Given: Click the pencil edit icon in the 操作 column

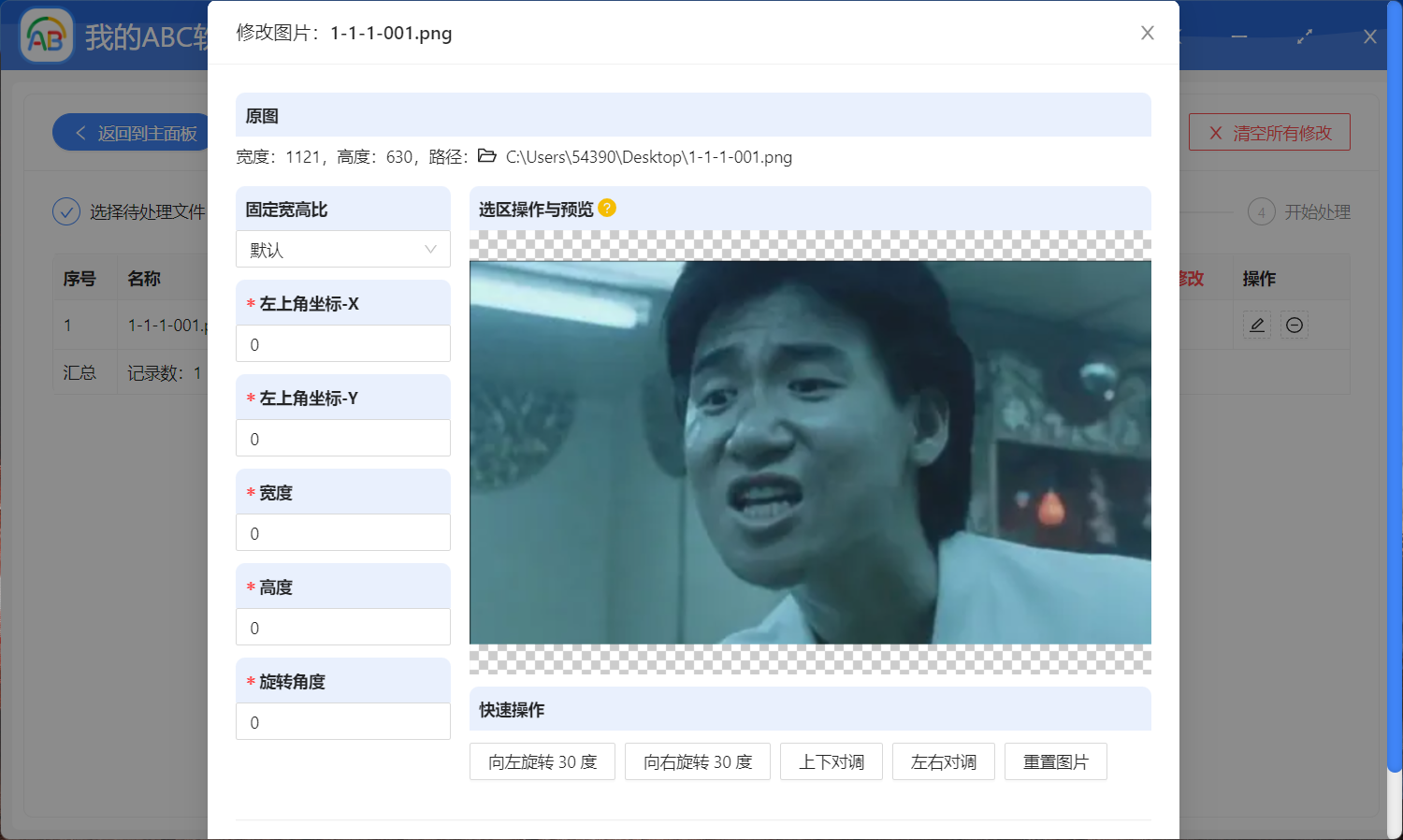Looking at the screenshot, I should [1256, 325].
